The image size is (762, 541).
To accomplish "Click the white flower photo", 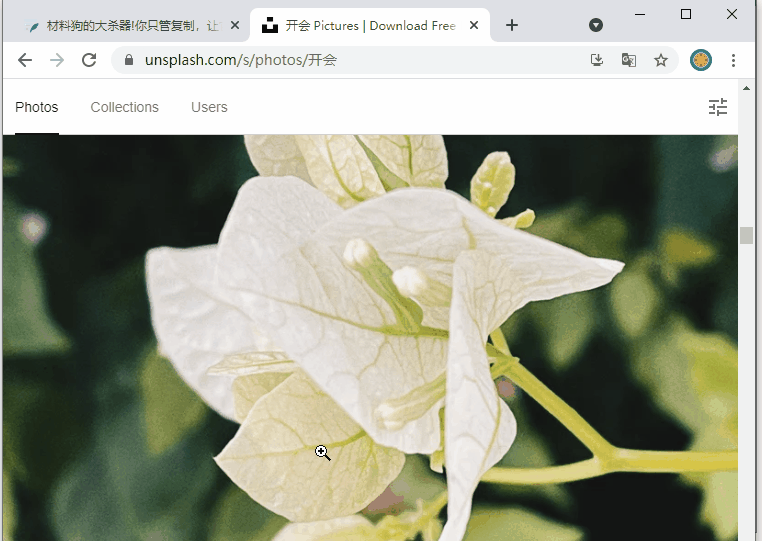I will [370, 338].
